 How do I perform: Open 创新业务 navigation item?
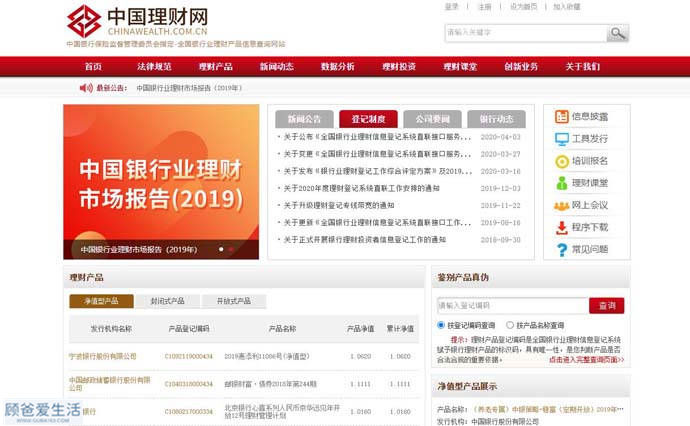click(x=521, y=66)
